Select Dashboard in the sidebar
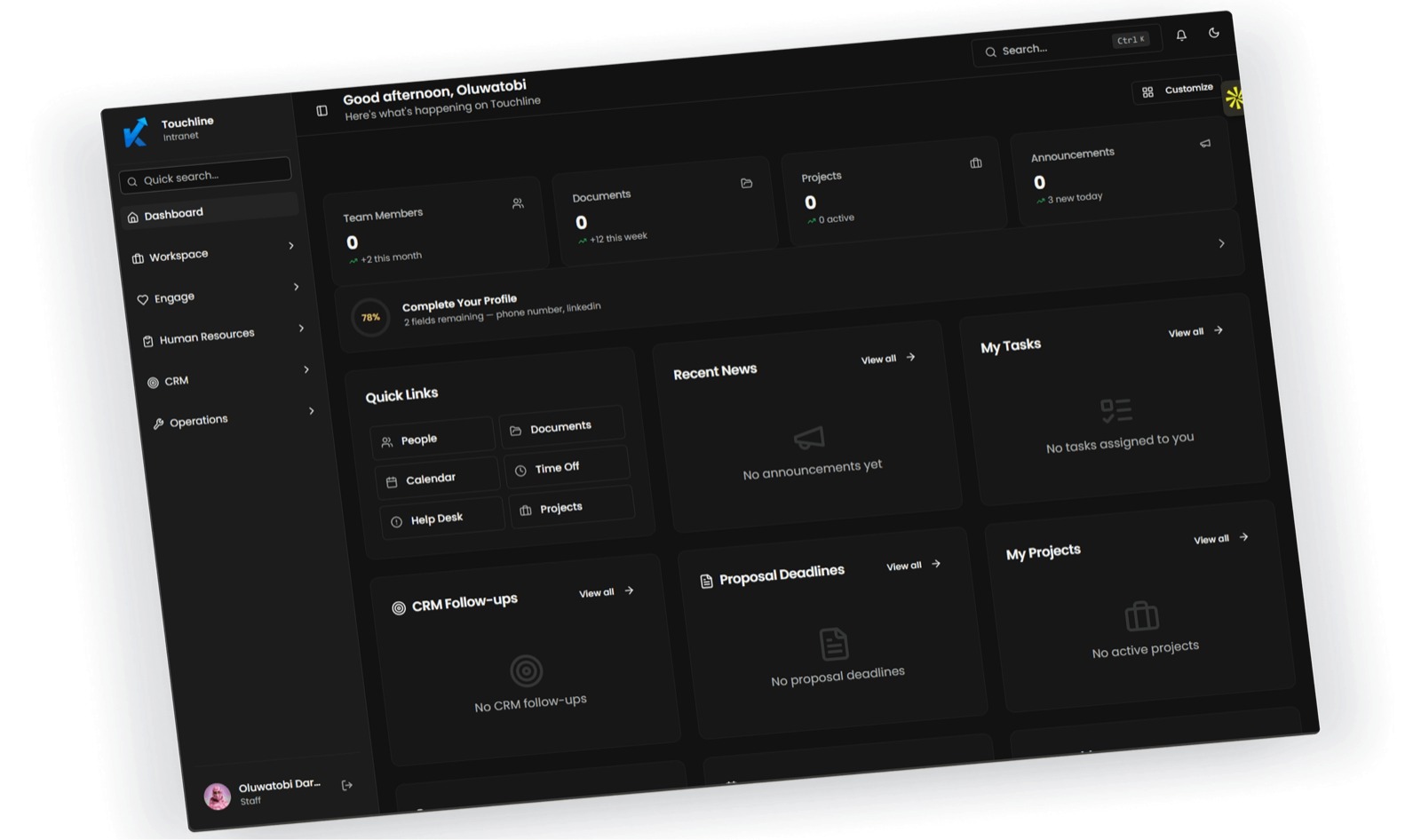This screenshot has width=1421, height=840. point(210,211)
